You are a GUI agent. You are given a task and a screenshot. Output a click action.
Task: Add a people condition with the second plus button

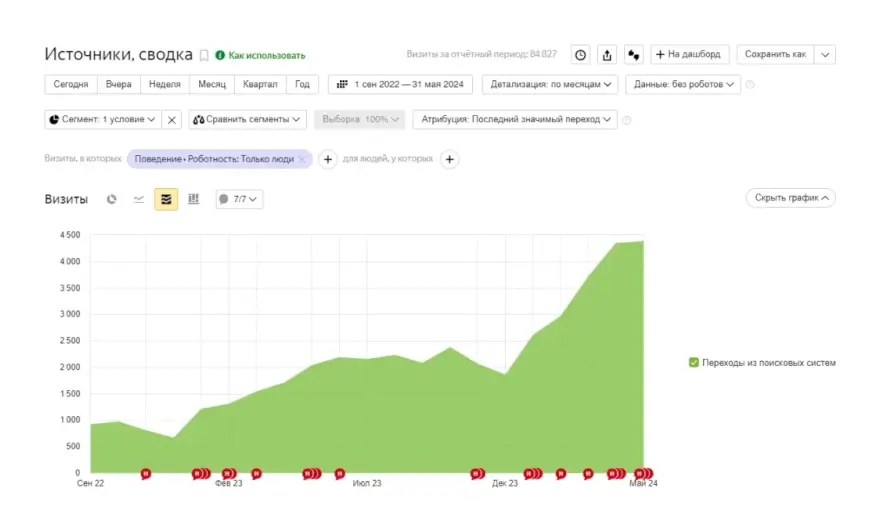tap(449, 159)
